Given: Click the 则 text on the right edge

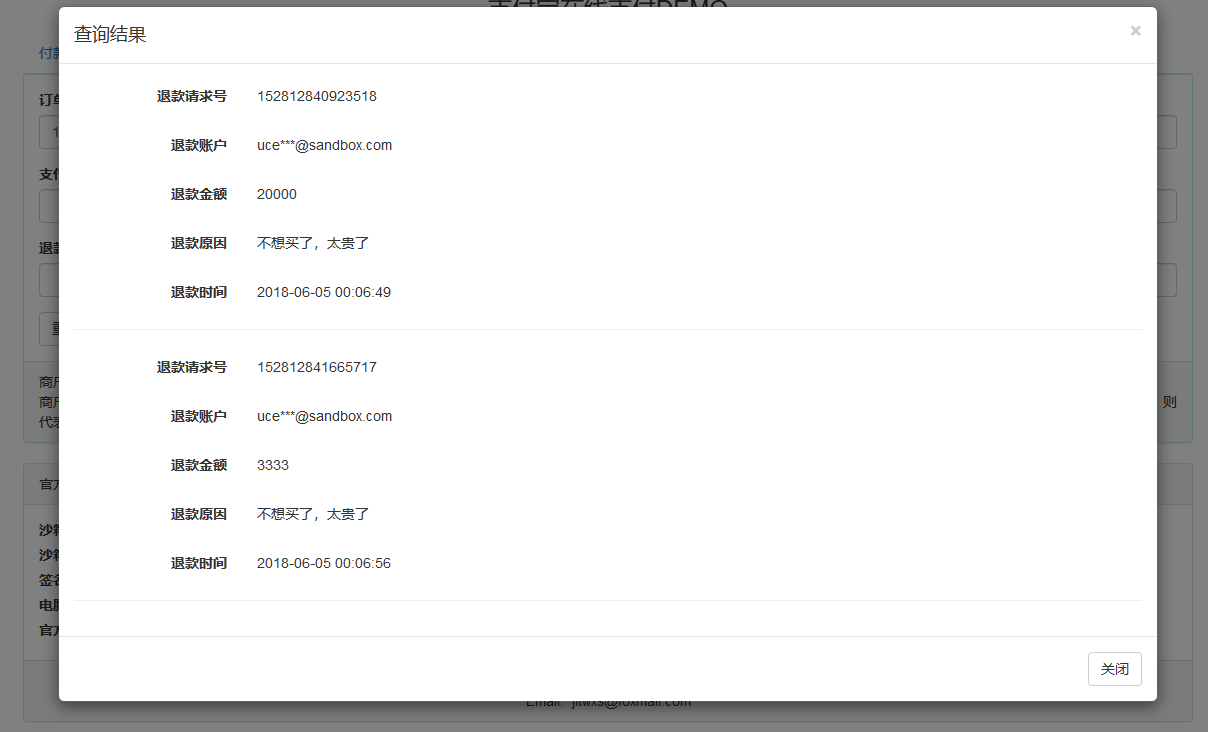Looking at the screenshot, I should [1170, 402].
